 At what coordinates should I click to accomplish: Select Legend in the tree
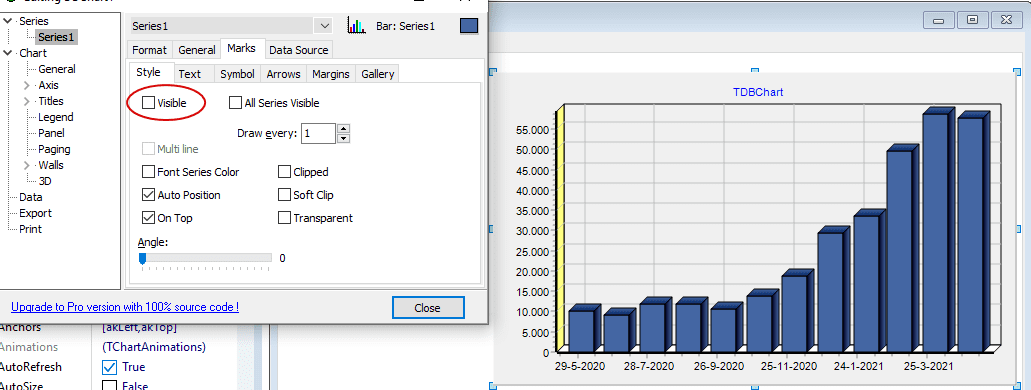[56, 117]
